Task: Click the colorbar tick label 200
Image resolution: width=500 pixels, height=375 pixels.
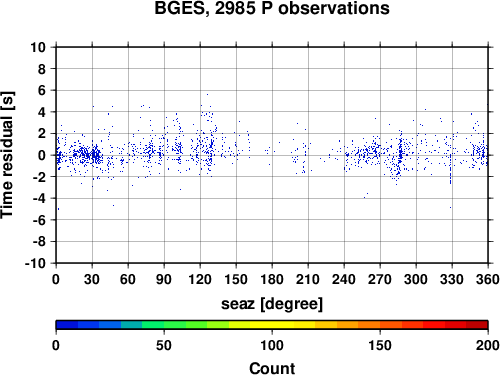Action: tap(488, 346)
